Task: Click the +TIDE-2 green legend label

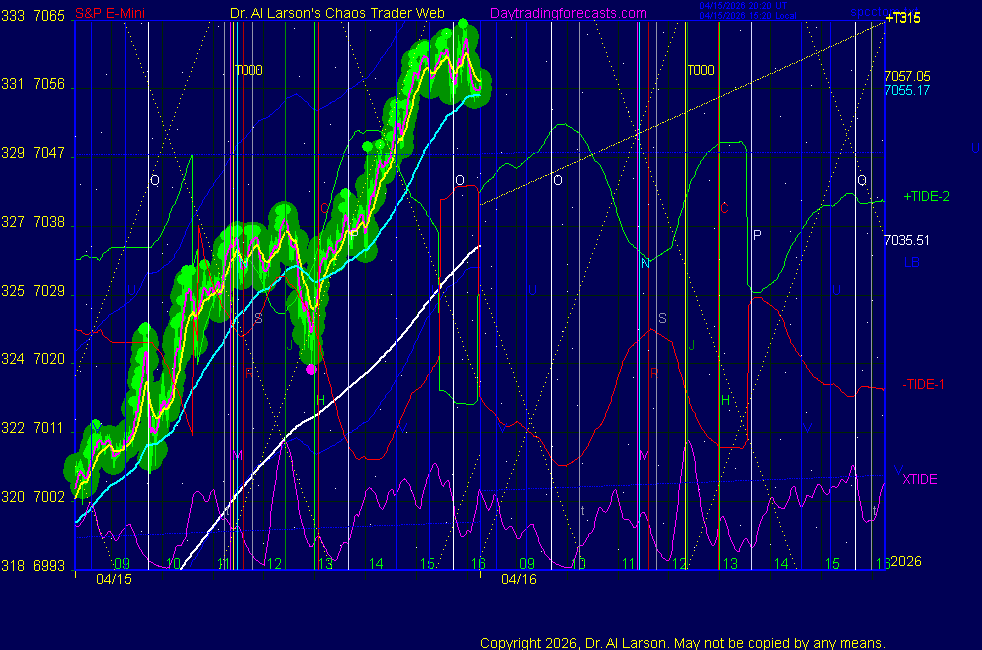Action: [926, 197]
